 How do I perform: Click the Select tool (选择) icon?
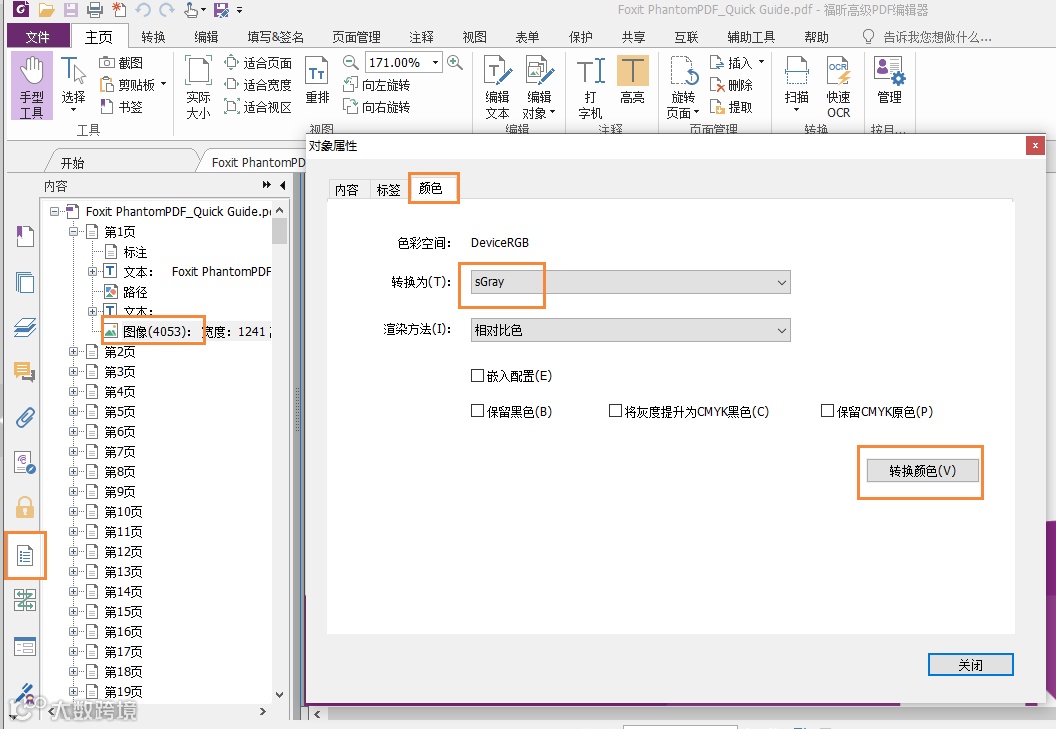point(73,84)
